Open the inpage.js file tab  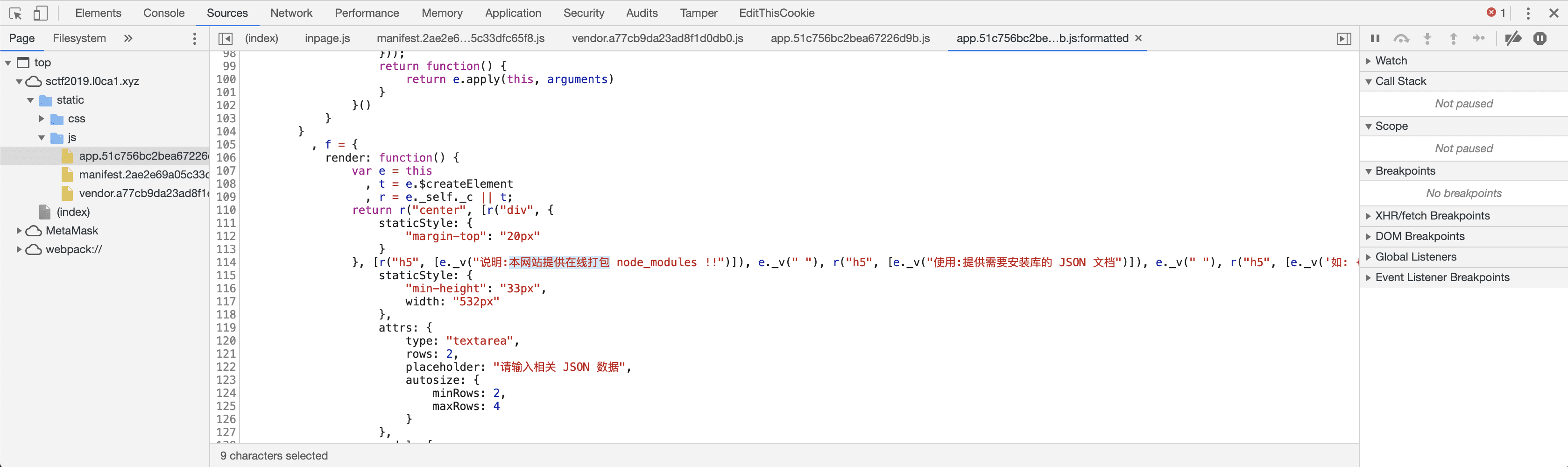click(327, 38)
